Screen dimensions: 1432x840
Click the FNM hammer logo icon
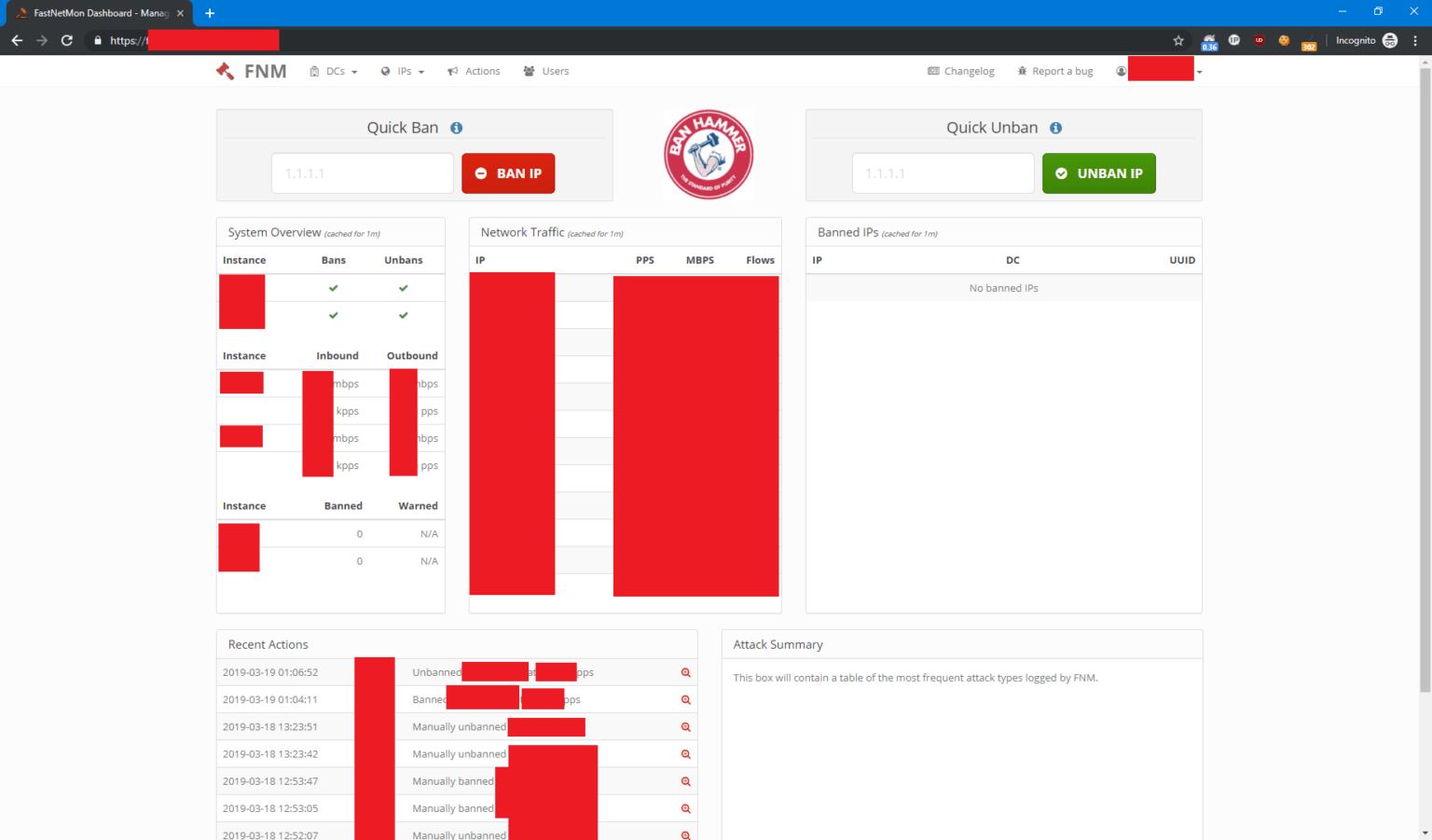[225, 71]
